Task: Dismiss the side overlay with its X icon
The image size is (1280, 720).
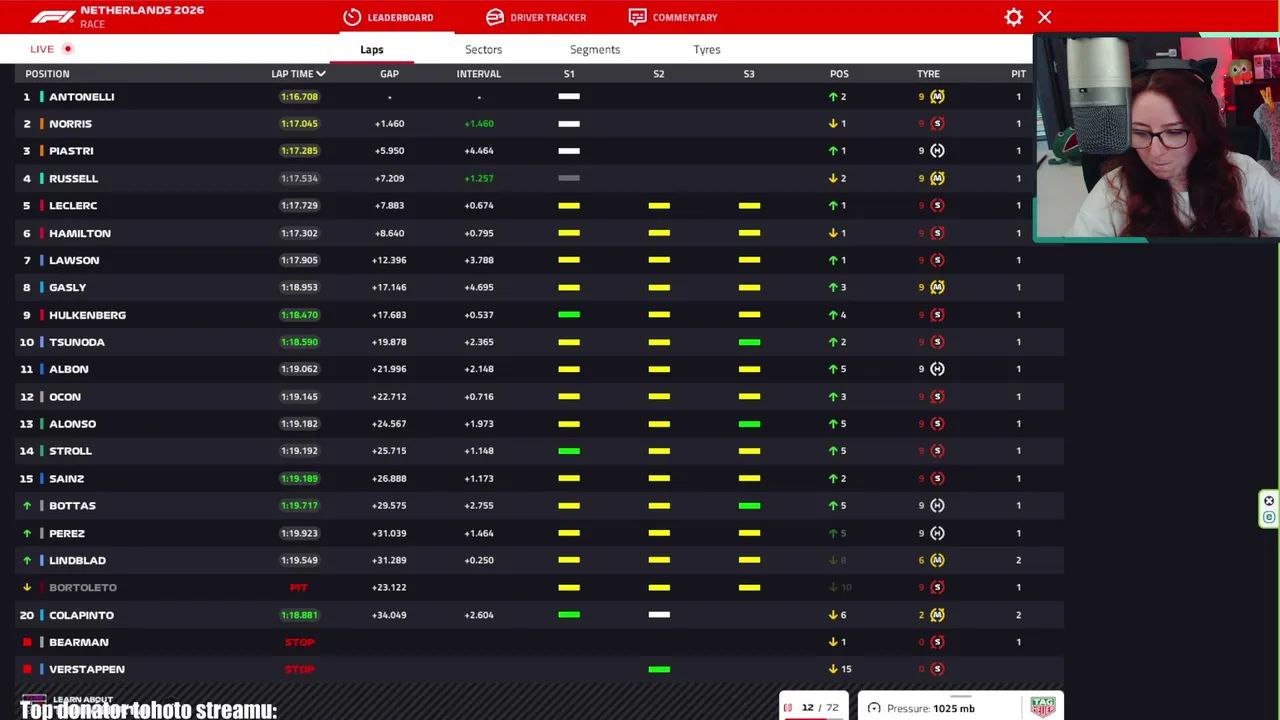Action: coord(1269,501)
